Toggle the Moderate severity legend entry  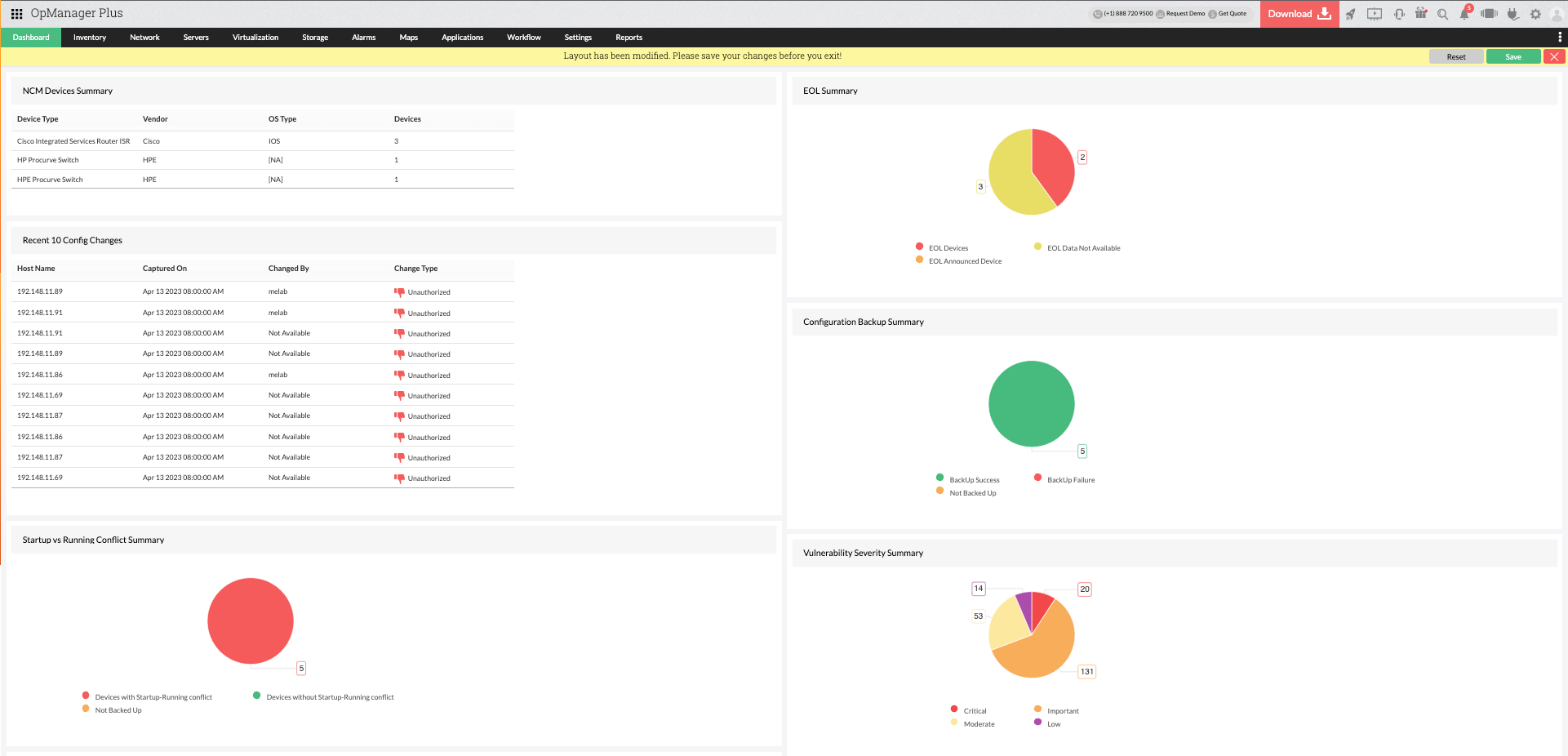pos(979,724)
